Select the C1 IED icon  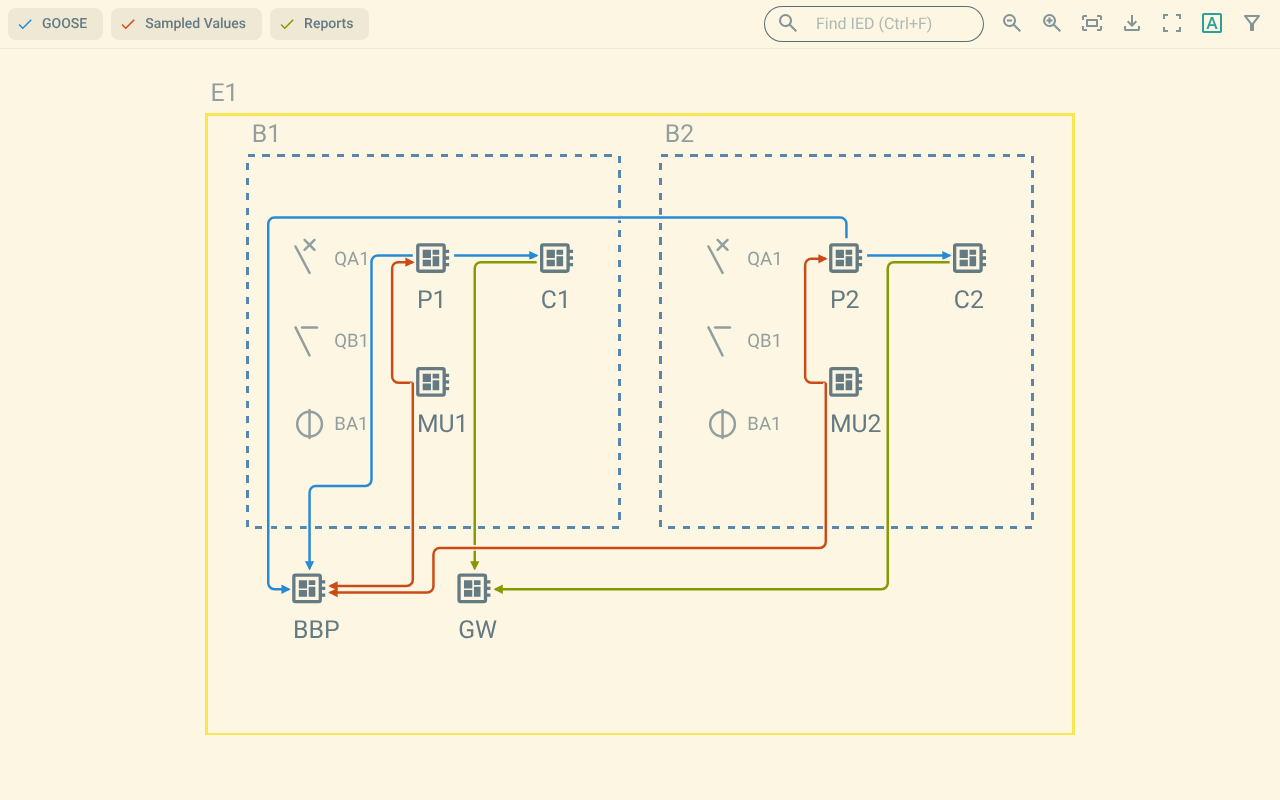coord(556,258)
